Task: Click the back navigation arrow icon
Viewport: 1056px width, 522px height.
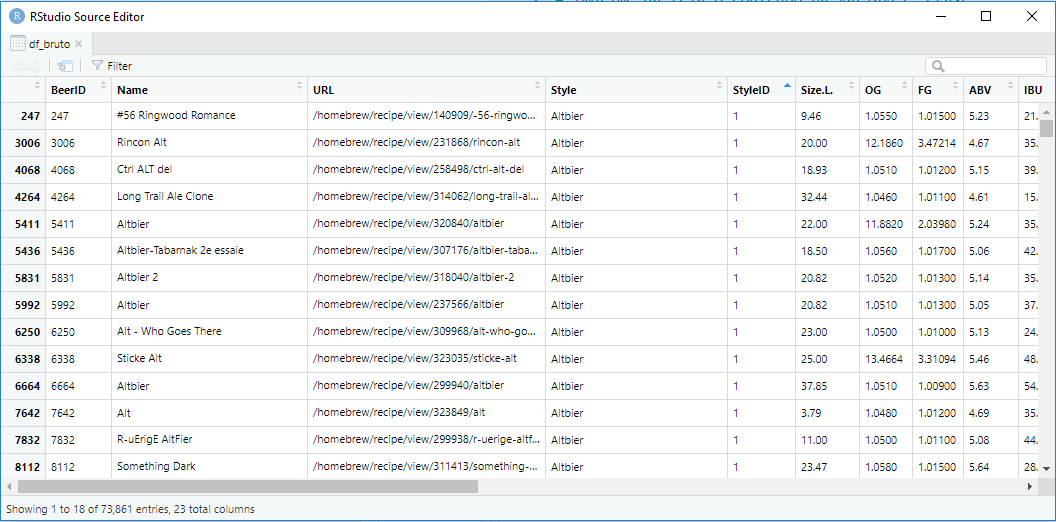Action: pyautogui.click(x=18, y=66)
